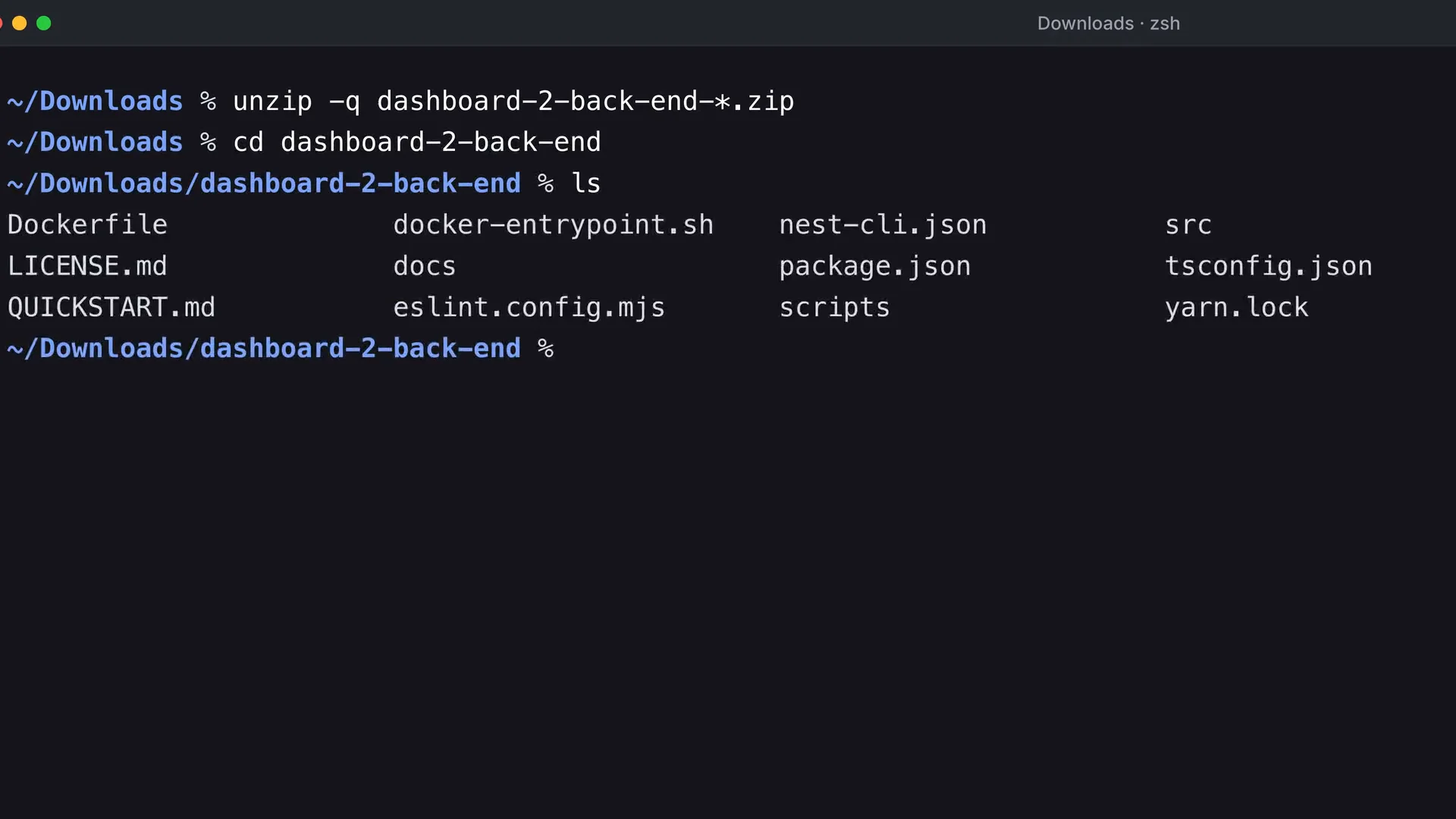1456x819 pixels.
Task: Click the 'cd dashboard-2-back-end' command text
Action: [417, 142]
